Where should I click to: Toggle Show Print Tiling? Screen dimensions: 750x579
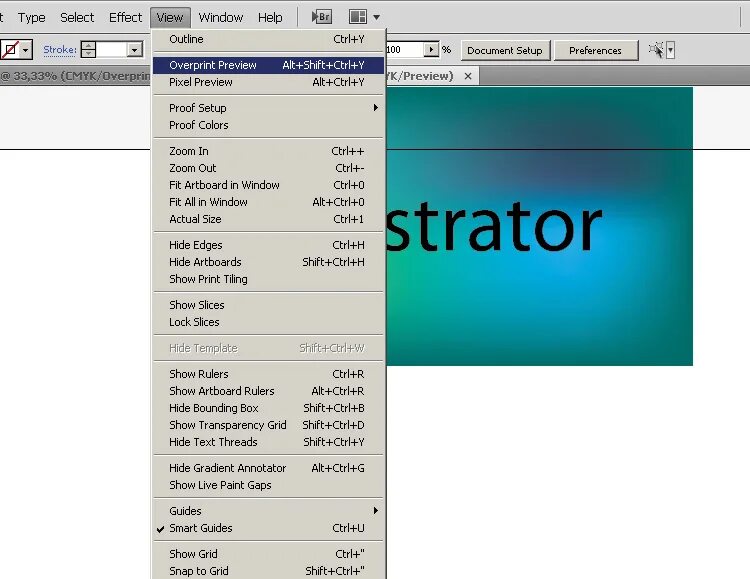click(268, 279)
